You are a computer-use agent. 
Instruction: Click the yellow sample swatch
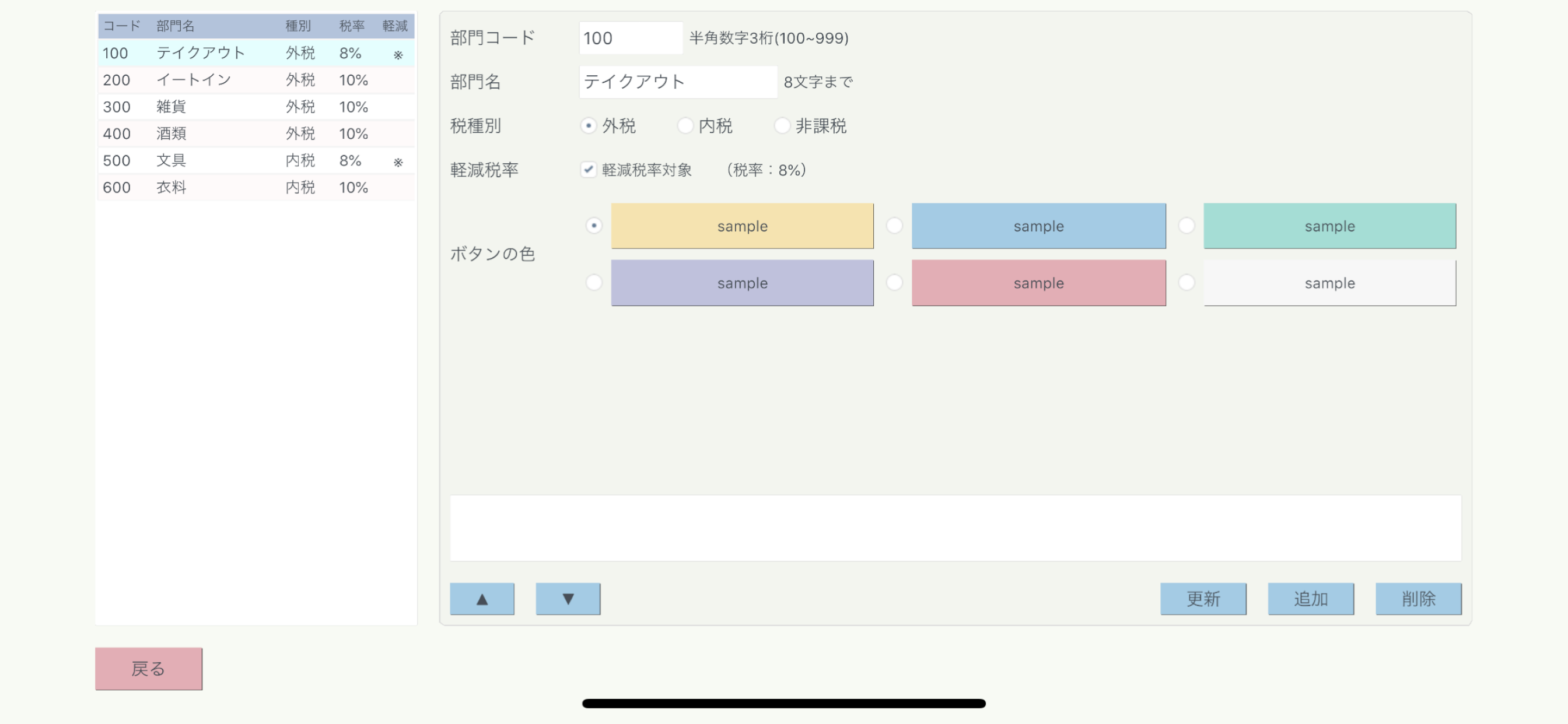pyautogui.click(x=742, y=226)
